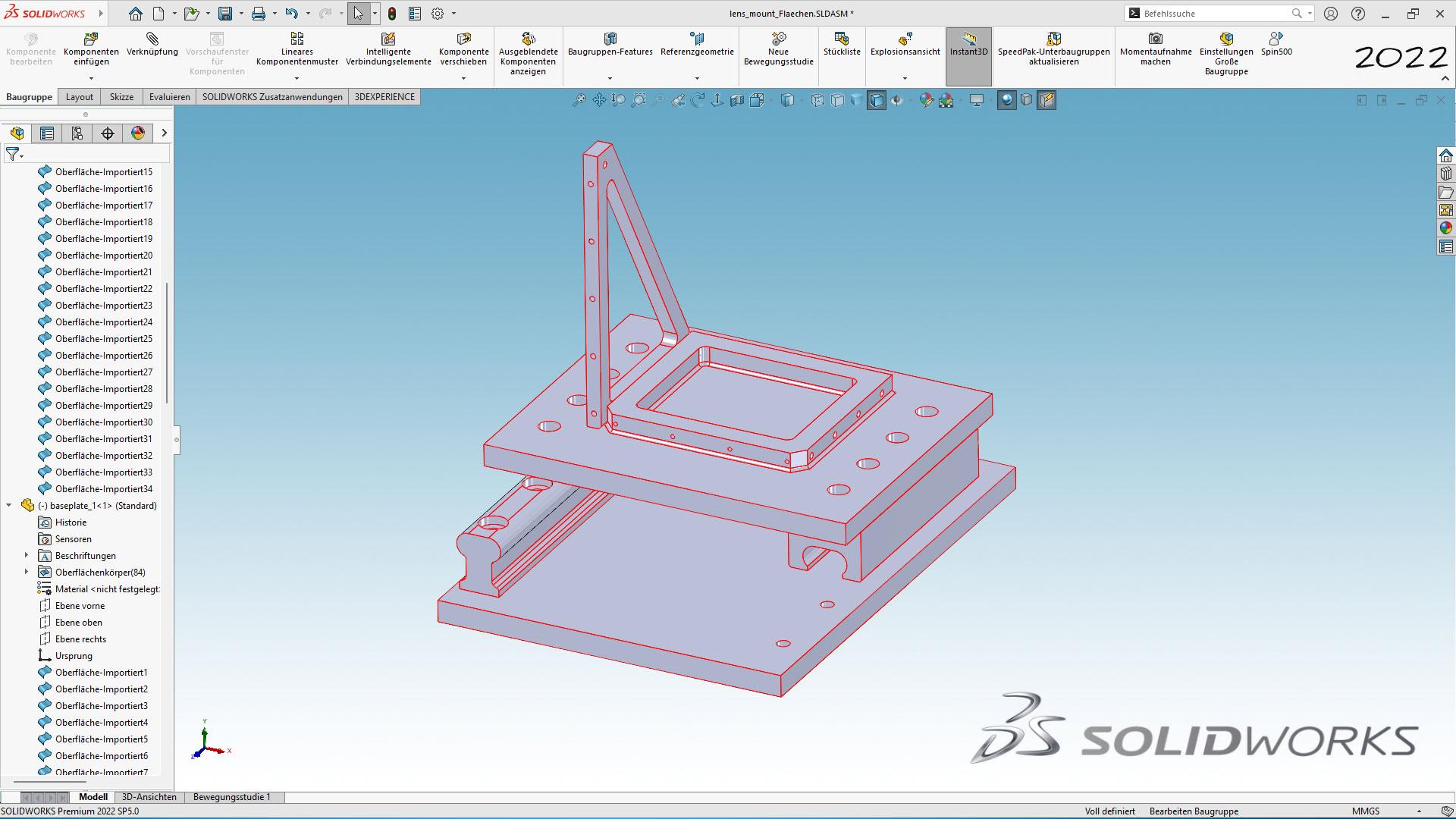Image resolution: width=1456 pixels, height=819 pixels.
Task: Open the Baugruppen-Features dropdown arrow
Action: (610, 78)
